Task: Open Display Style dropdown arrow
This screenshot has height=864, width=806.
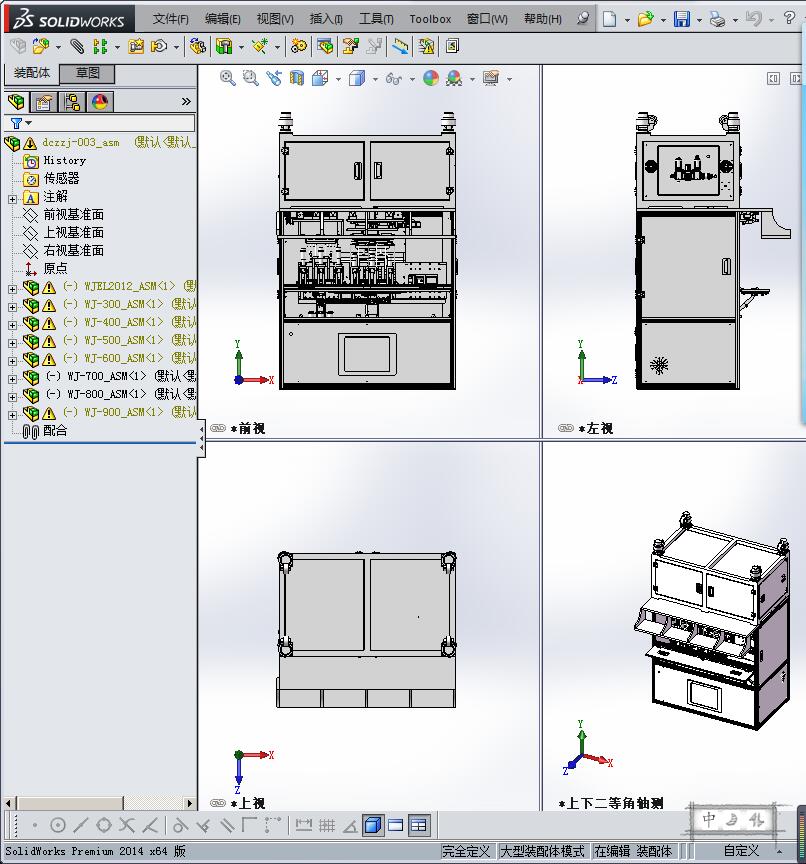Action: (x=375, y=79)
